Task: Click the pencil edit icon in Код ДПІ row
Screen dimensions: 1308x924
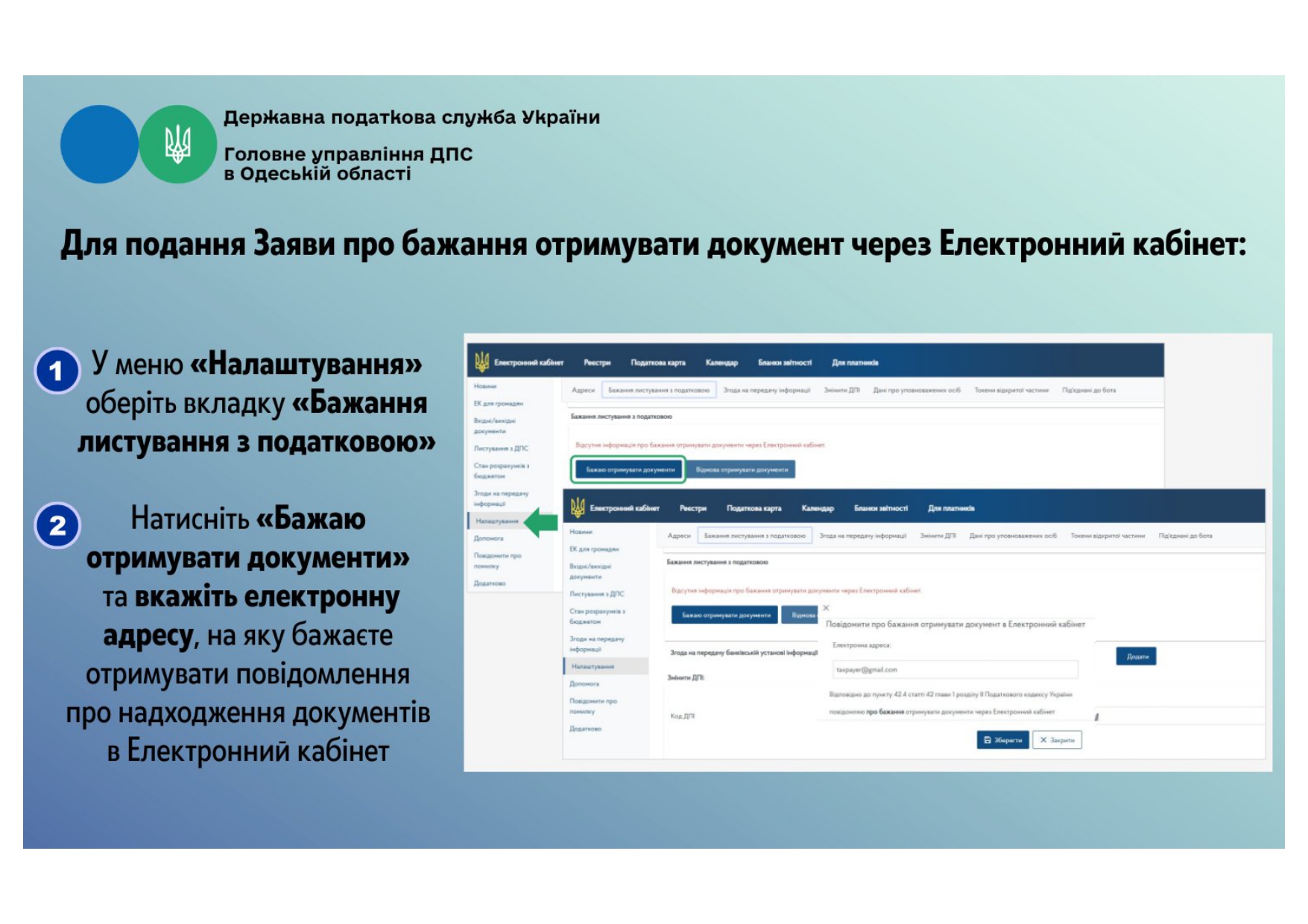Action: [1096, 717]
